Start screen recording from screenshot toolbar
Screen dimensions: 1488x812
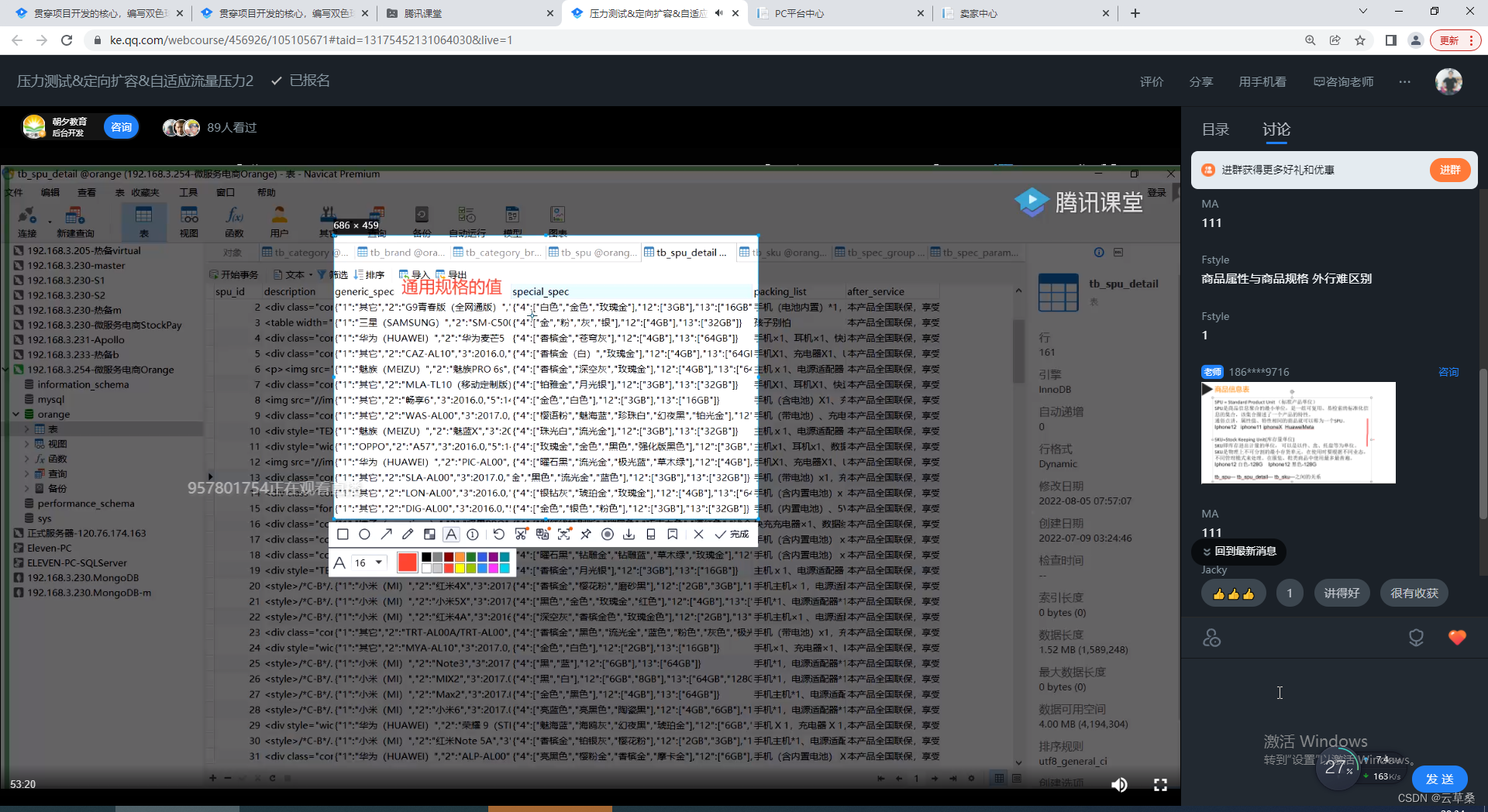point(608,534)
